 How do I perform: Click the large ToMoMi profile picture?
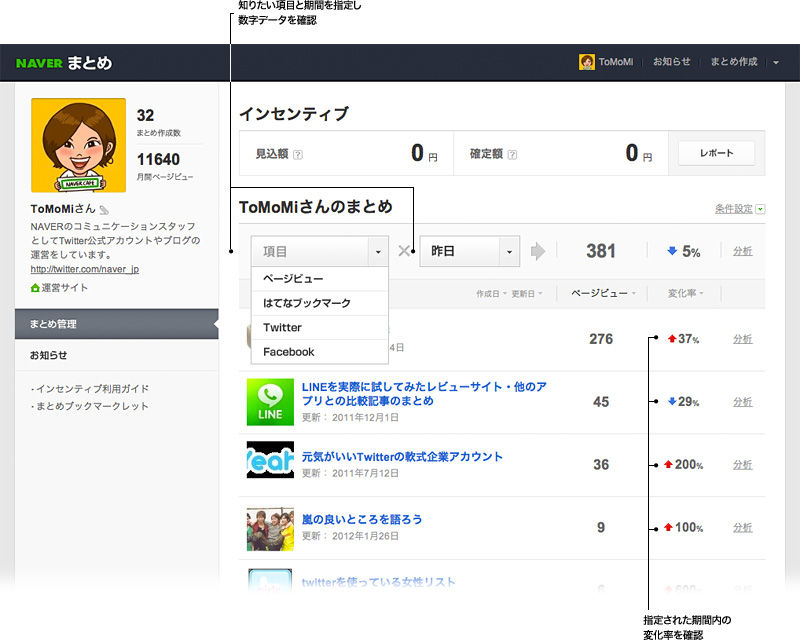[79, 145]
